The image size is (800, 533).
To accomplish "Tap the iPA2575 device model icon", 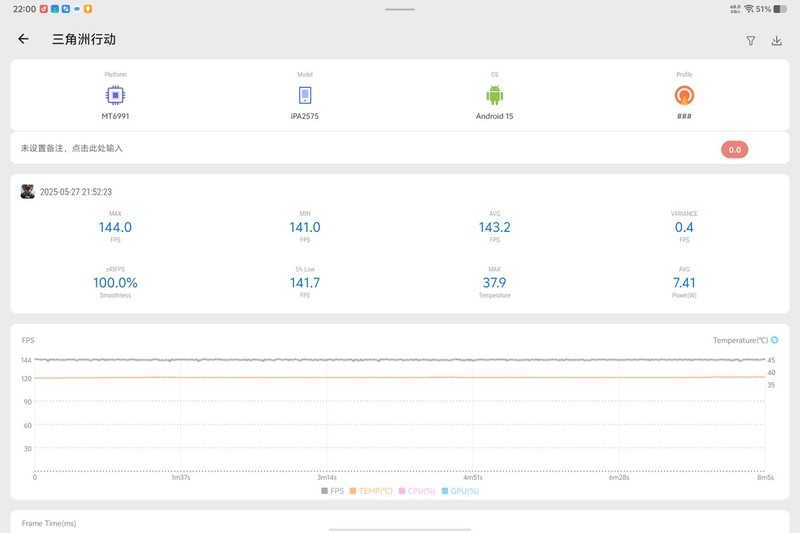I will pyautogui.click(x=305, y=95).
